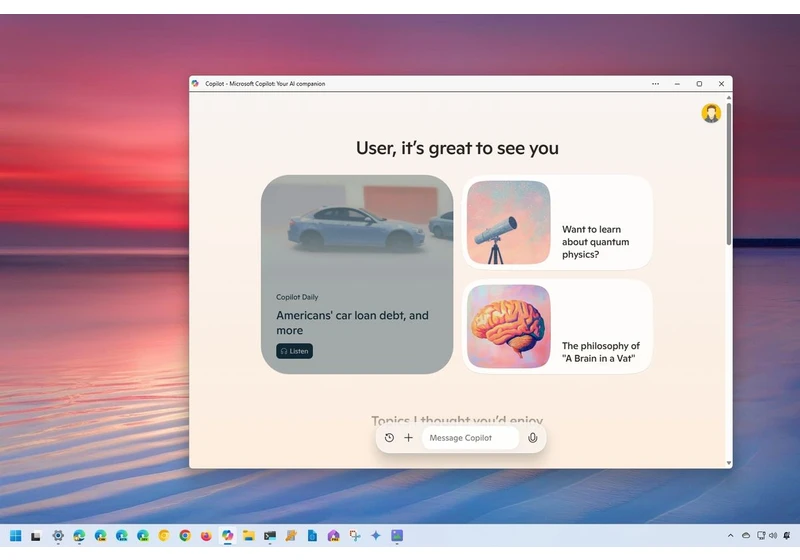Open the Windows Start menu

click(15, 536)
